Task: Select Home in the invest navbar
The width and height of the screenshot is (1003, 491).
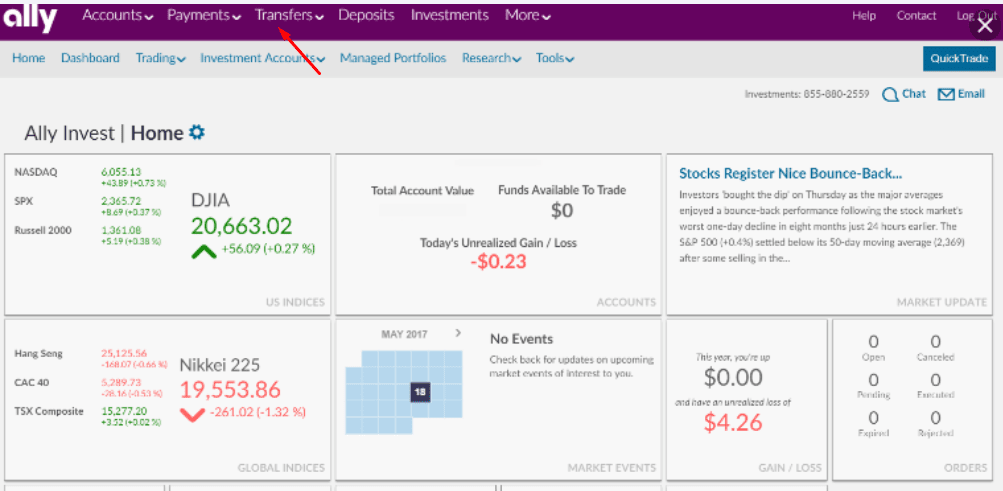Action: tap(29, 58)
